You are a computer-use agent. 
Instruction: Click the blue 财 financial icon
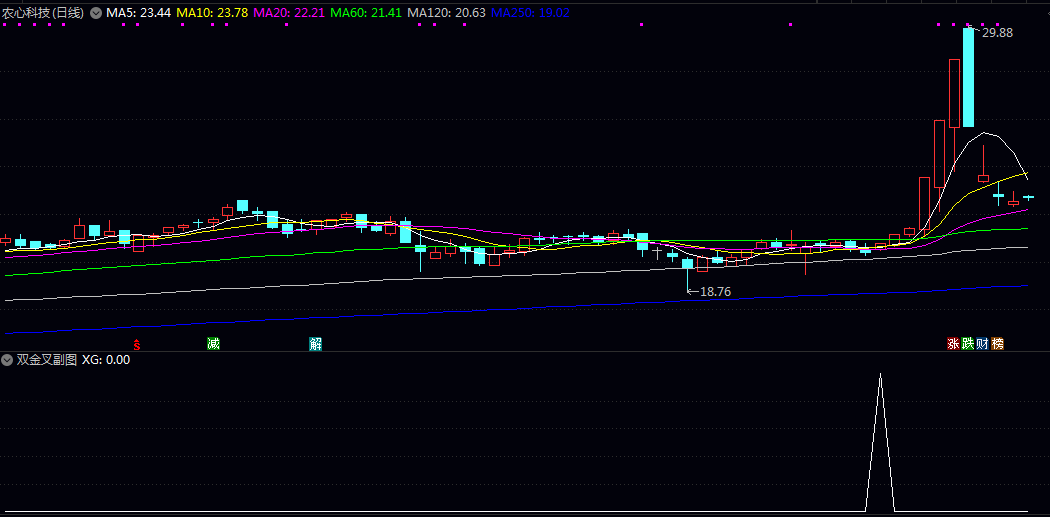click(x=982, y=344)
